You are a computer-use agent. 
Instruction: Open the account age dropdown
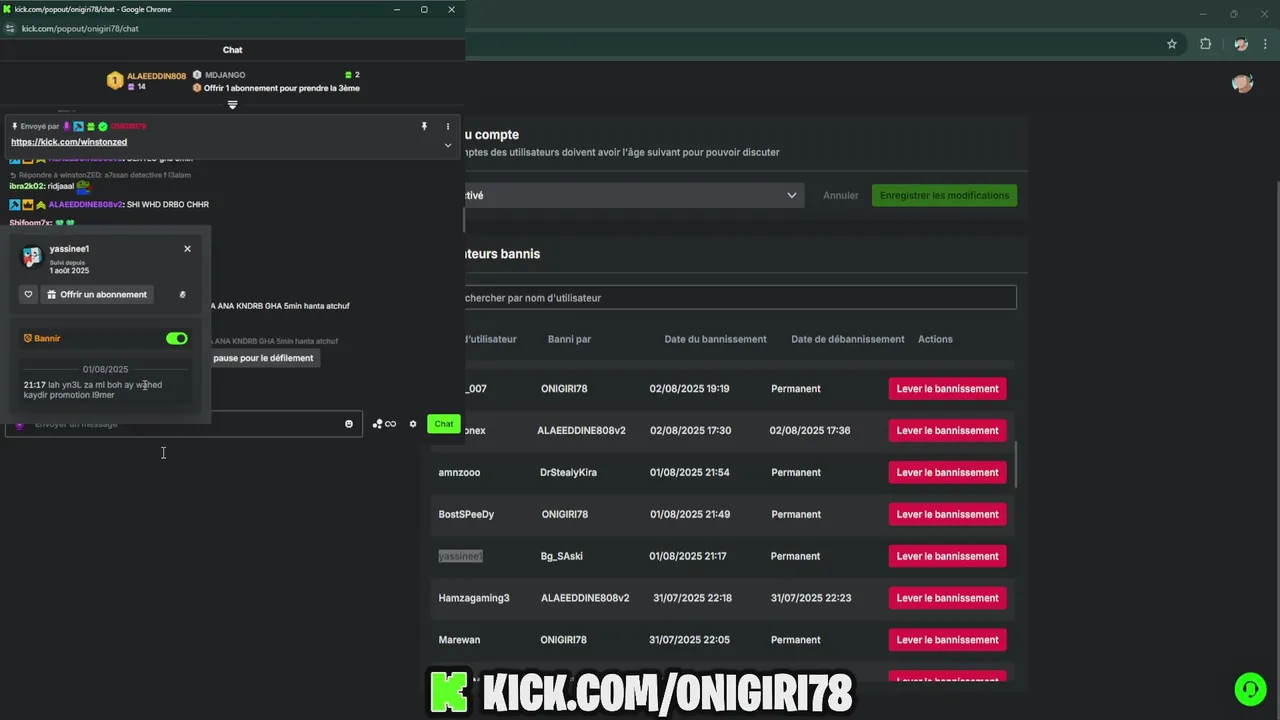point(633,195)
